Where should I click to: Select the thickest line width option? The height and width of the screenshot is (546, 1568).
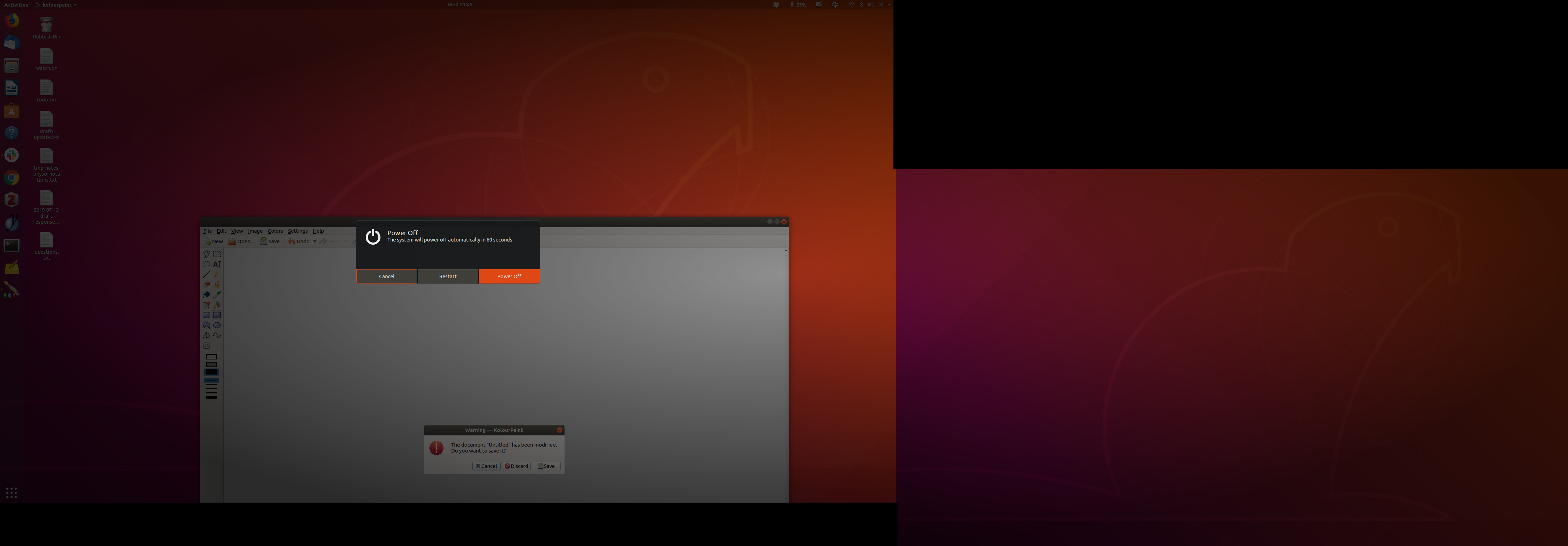[x=211, y=397]
